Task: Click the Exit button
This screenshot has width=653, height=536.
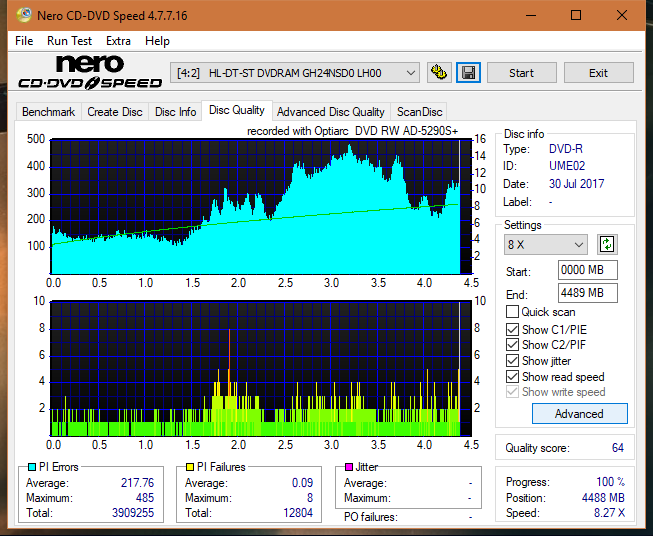Action: (x=598, y=73)
